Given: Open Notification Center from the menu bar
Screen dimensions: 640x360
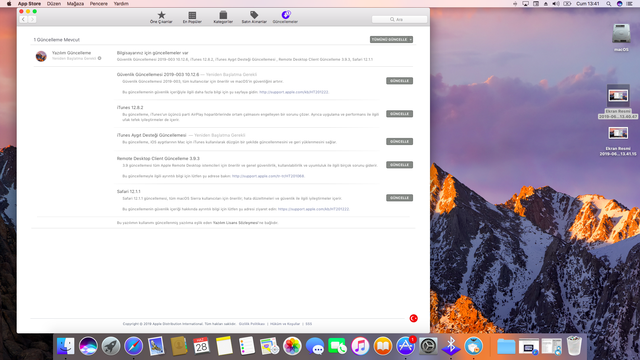Looking at the screenshot, I should (x=630, y=4).
